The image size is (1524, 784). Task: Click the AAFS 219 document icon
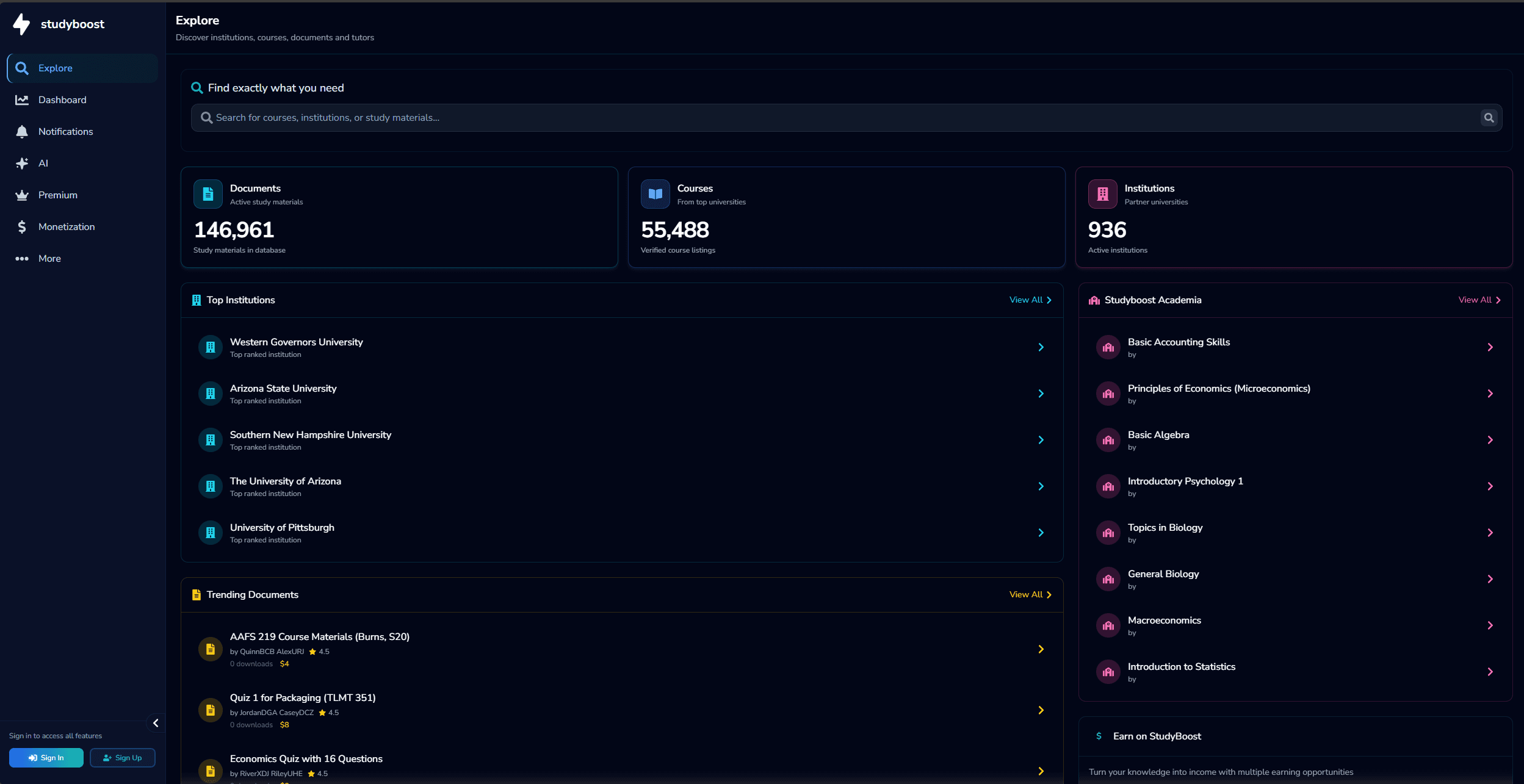click(211, 649)
